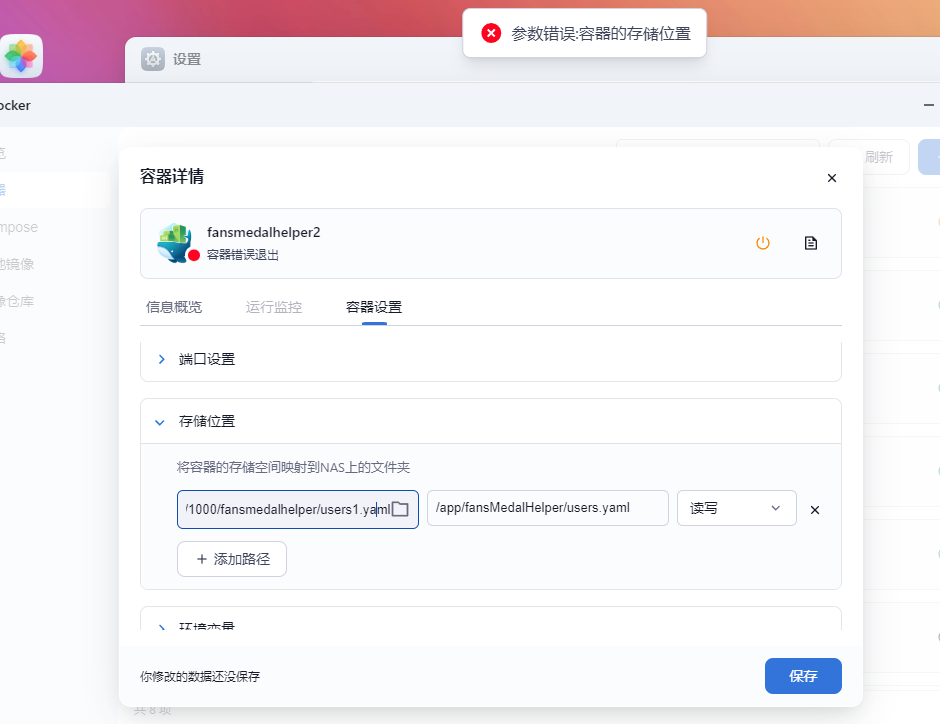
Task: Expand the 端口设置 section chevron
Action: [x=161, y=359]
